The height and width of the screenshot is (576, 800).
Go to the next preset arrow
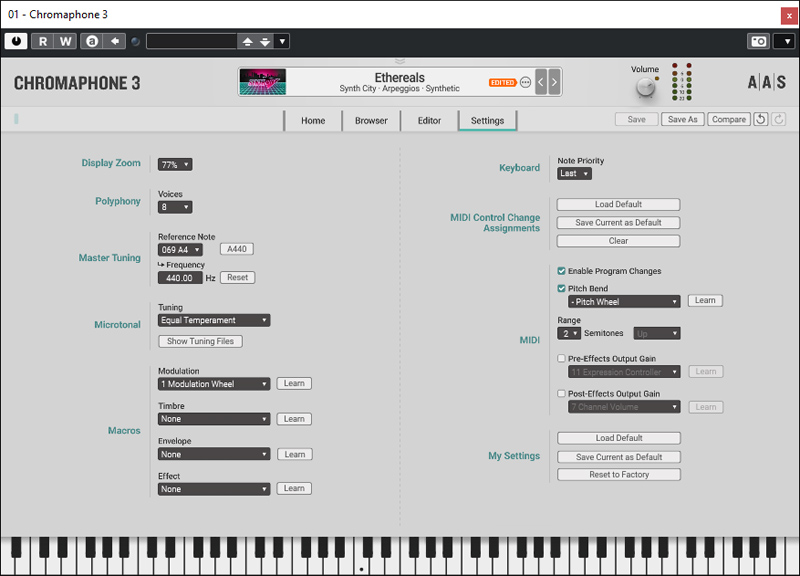[x=554, y=82]
